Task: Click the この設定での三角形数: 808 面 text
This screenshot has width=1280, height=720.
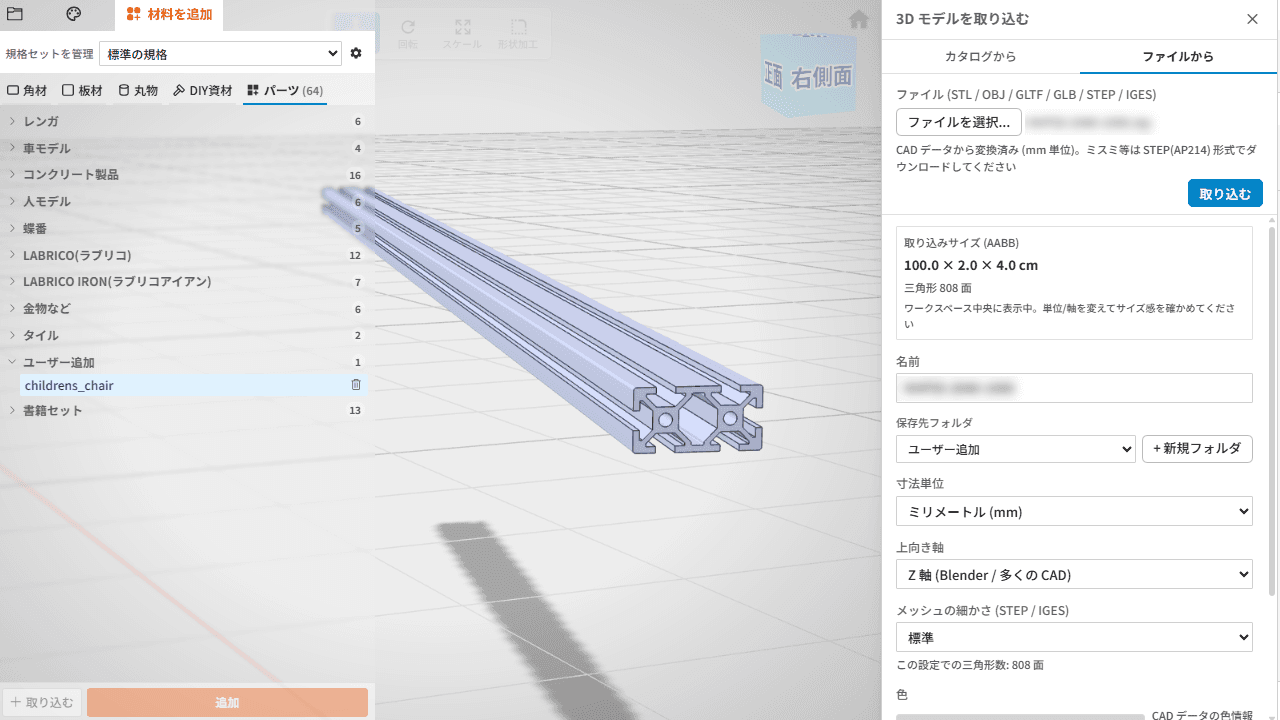Action: tap(970, 665)
